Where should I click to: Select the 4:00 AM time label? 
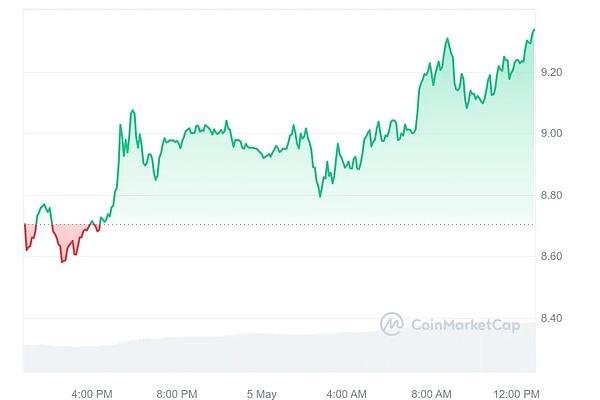[x=346, y=394]
